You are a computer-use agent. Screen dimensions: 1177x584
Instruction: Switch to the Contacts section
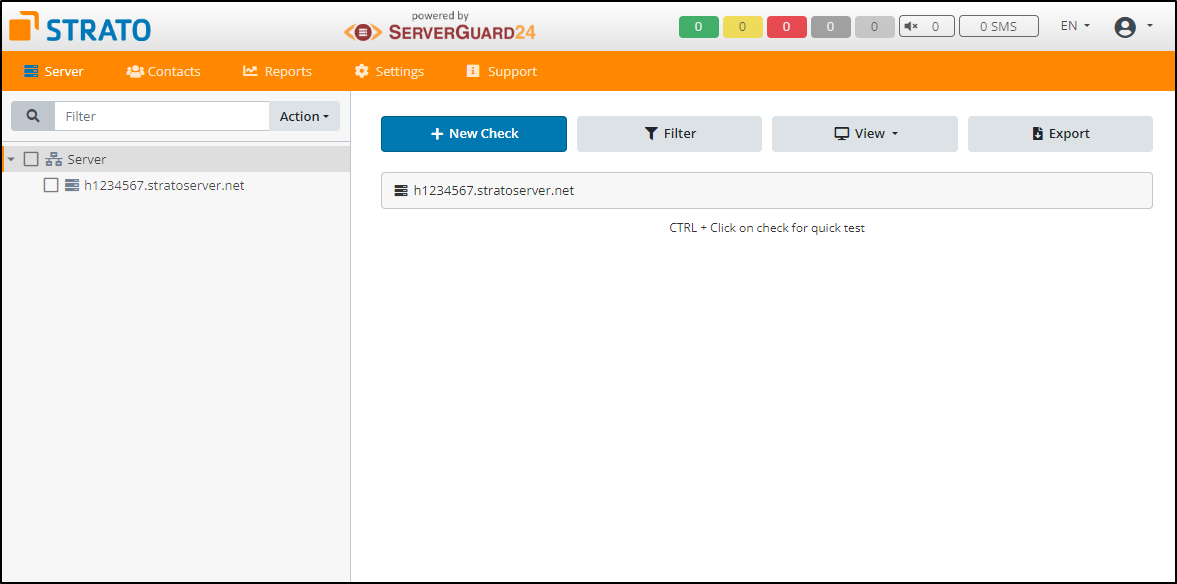click(163, 71)
